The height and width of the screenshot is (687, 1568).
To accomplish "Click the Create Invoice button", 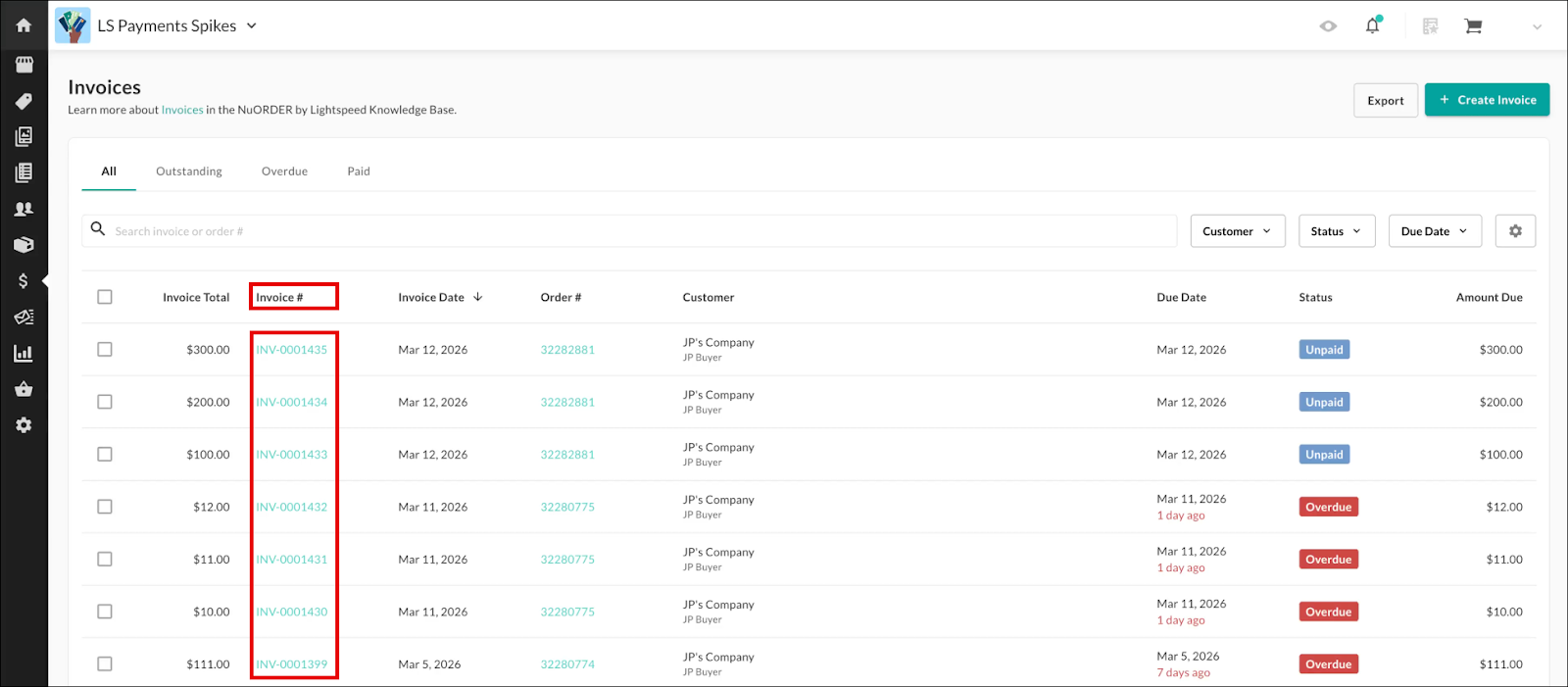I will click(x=1487, y=100).
